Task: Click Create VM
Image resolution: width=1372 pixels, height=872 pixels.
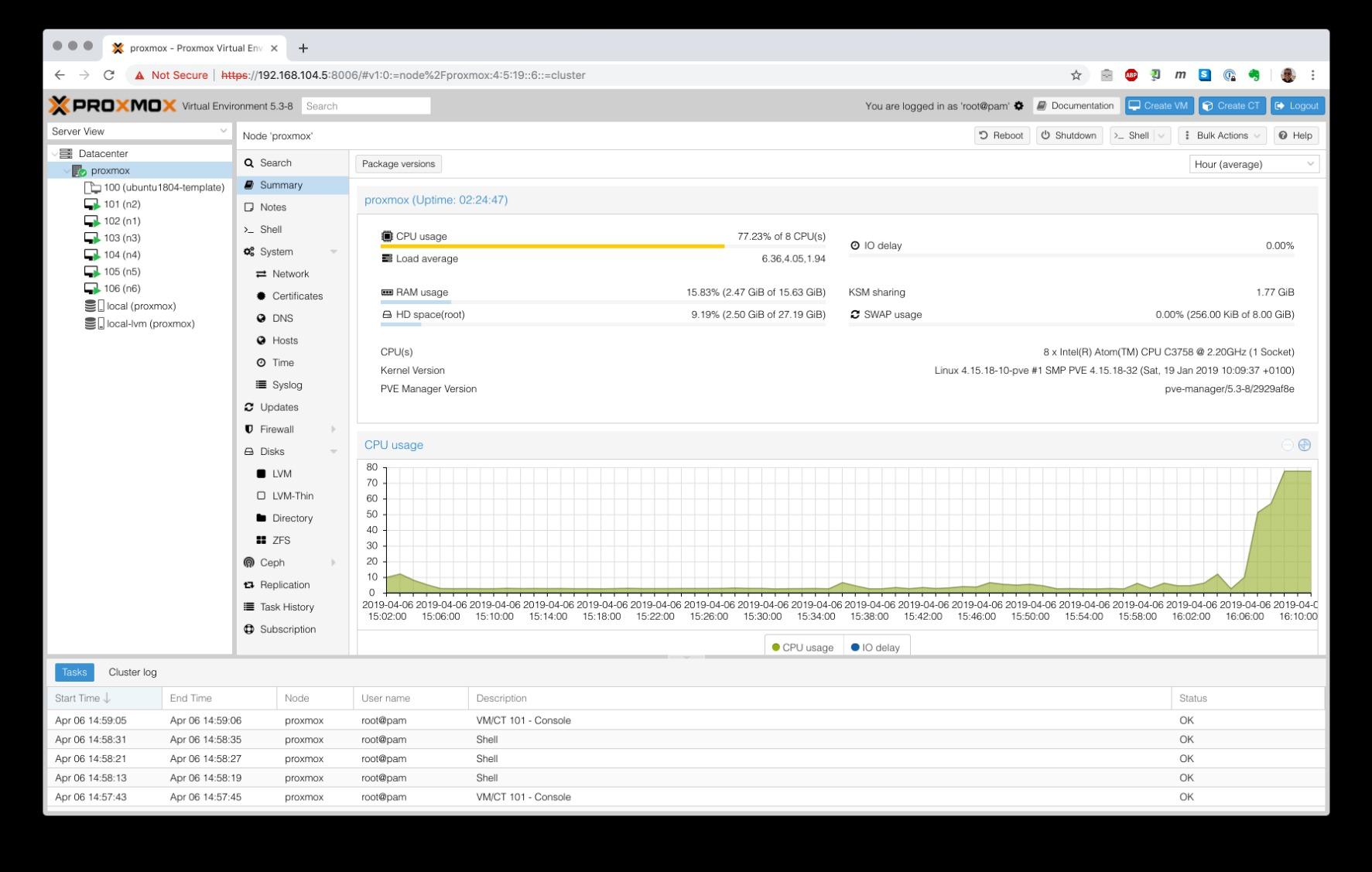Action: tap(1158, 106)
